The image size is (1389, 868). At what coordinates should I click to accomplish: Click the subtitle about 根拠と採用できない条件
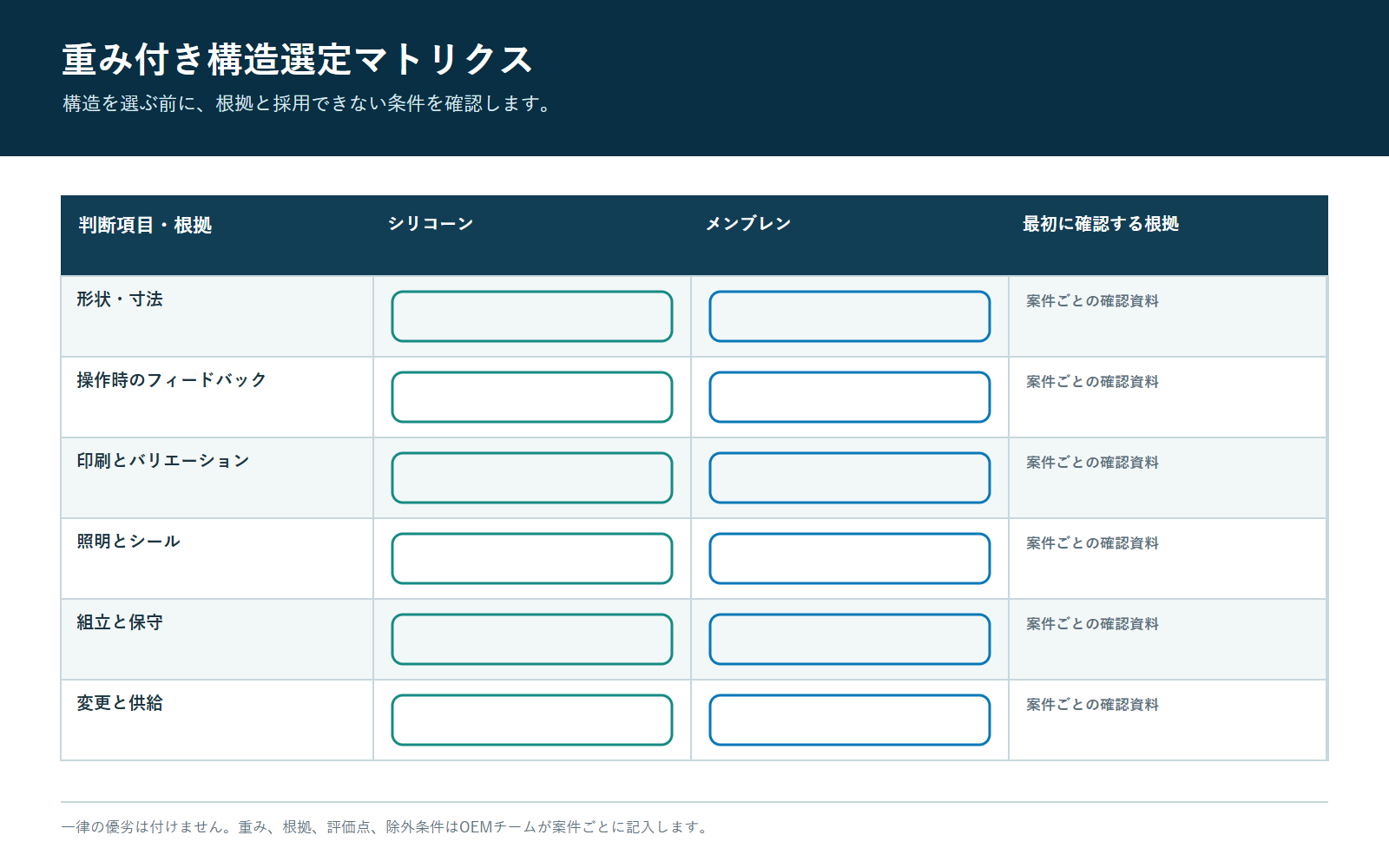(x=308, y=103)
